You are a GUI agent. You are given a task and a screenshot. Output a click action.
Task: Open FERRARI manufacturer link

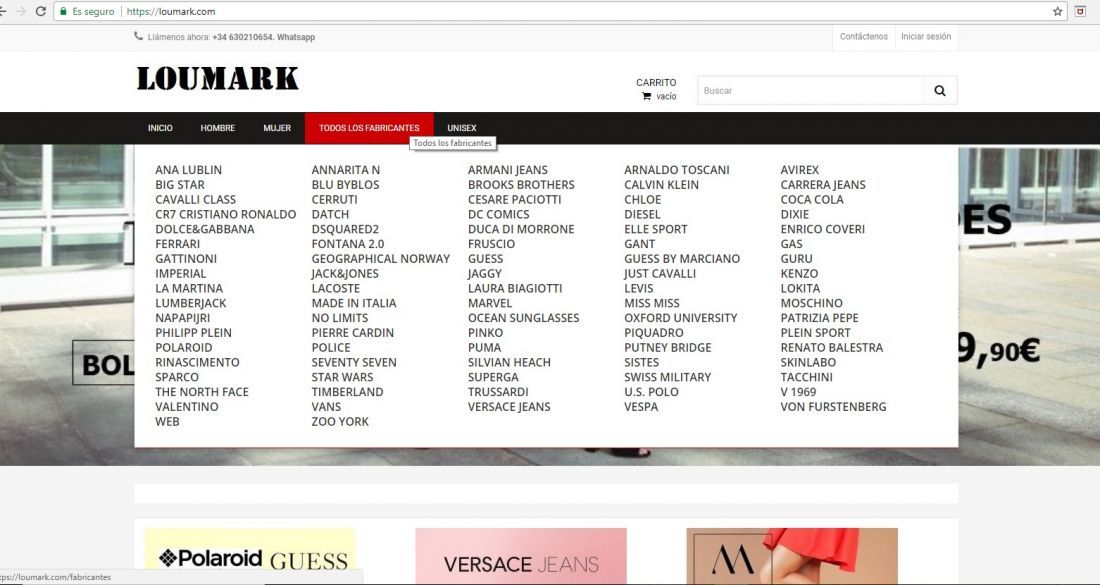(x=177, y=243)
